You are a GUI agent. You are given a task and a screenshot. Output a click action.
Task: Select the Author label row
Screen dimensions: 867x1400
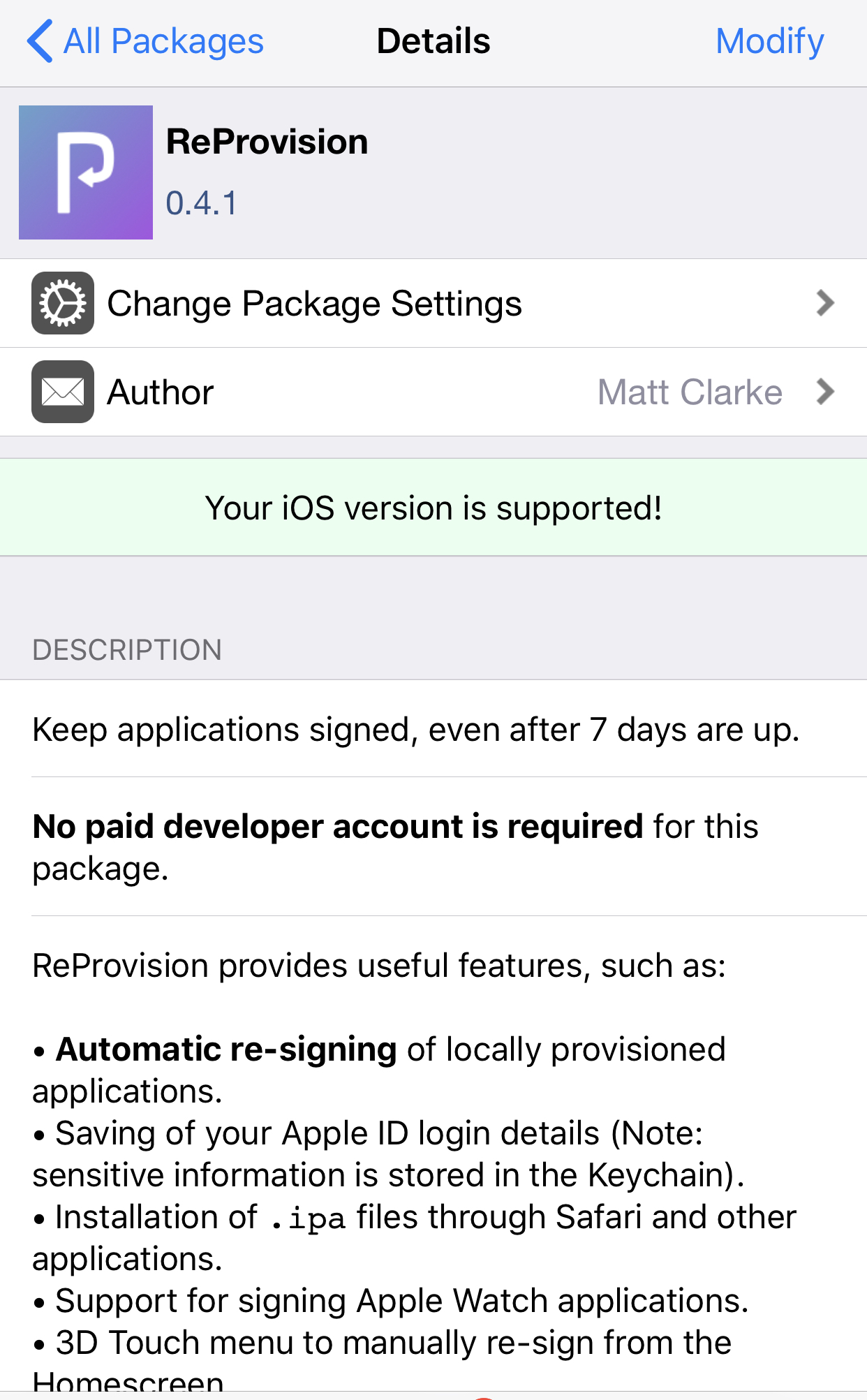(x=433, y=392)
